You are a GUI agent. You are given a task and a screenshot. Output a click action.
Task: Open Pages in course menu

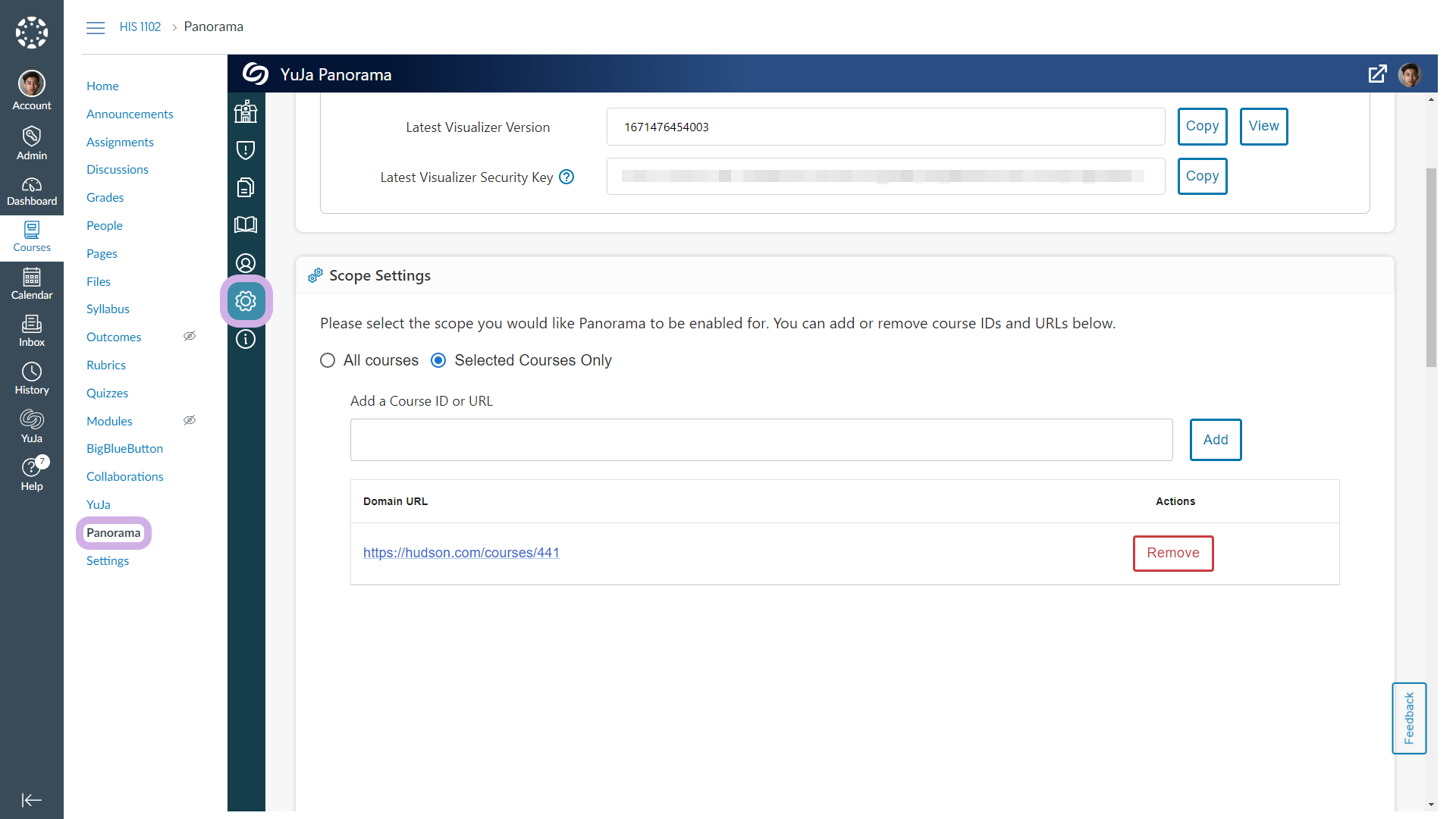point(102,253)
